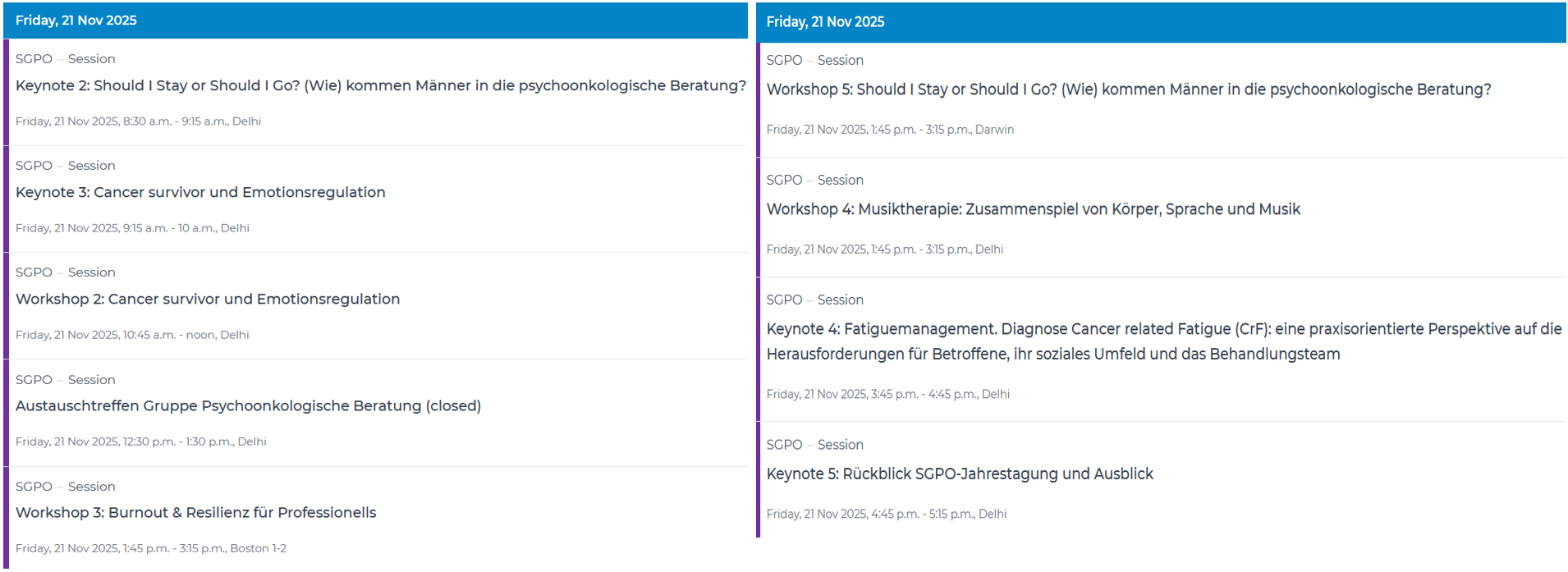Click the right column's Friday date header
The height and width of the screenshot is (572, 1568).
pos(825,22)
